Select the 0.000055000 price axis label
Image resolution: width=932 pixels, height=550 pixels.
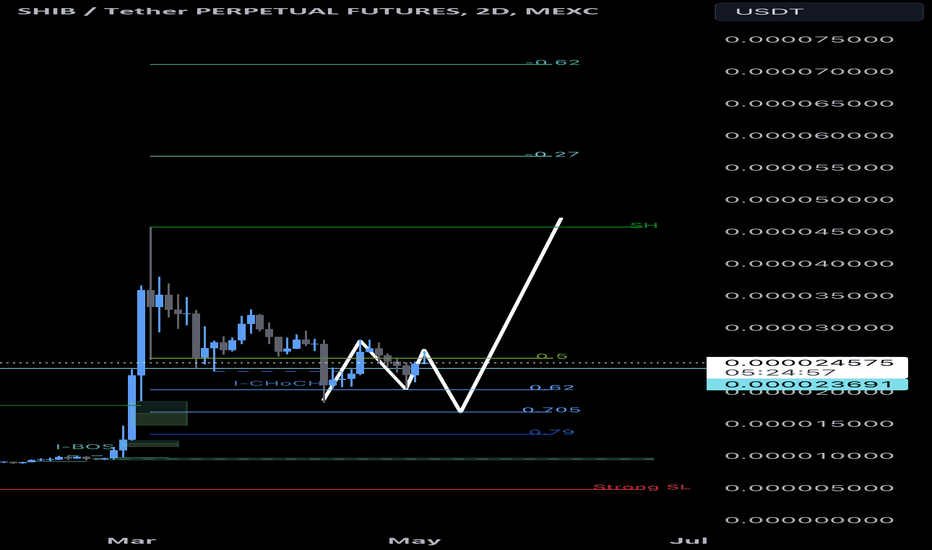(809, 168)
